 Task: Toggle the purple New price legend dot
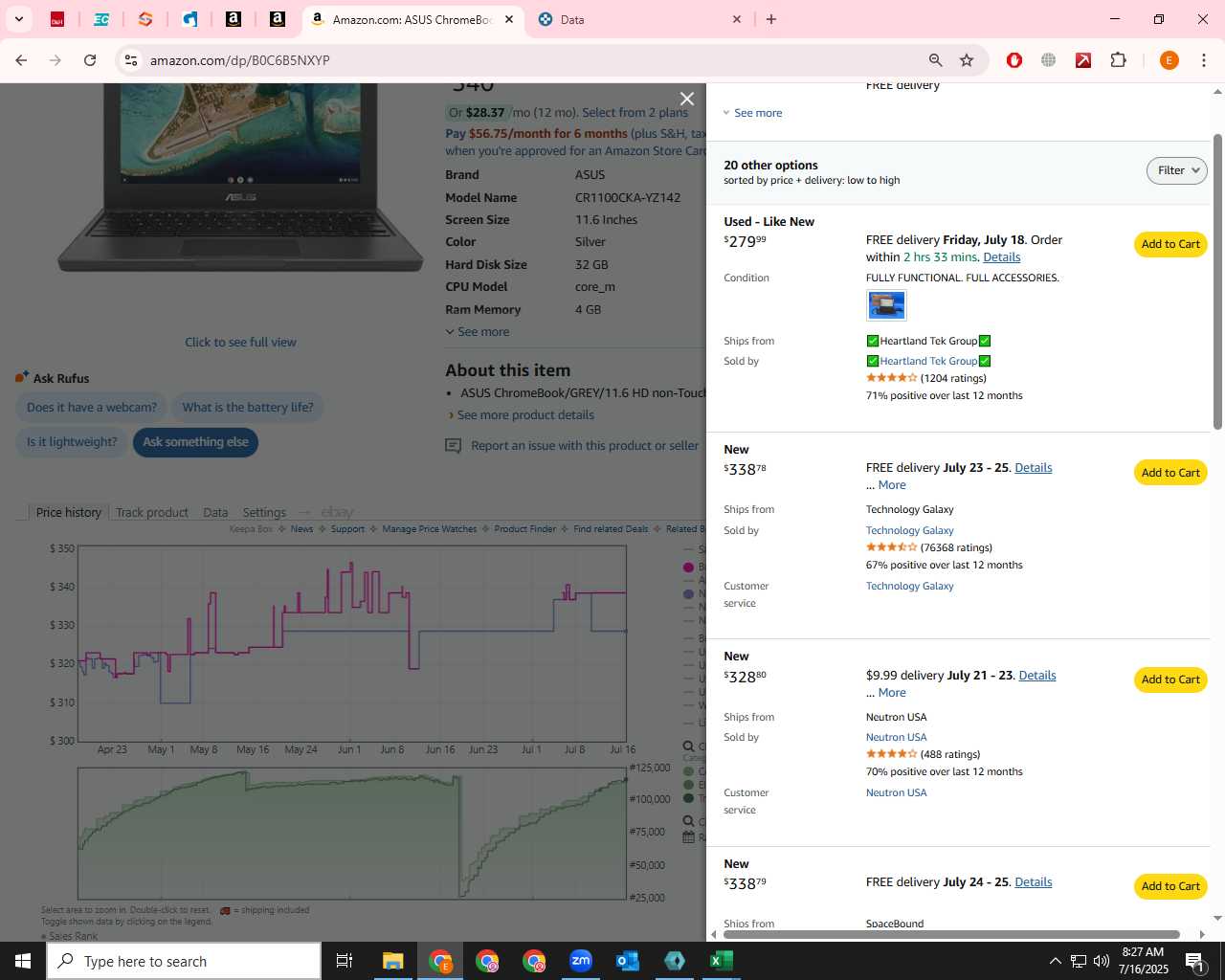coord(688,594)
